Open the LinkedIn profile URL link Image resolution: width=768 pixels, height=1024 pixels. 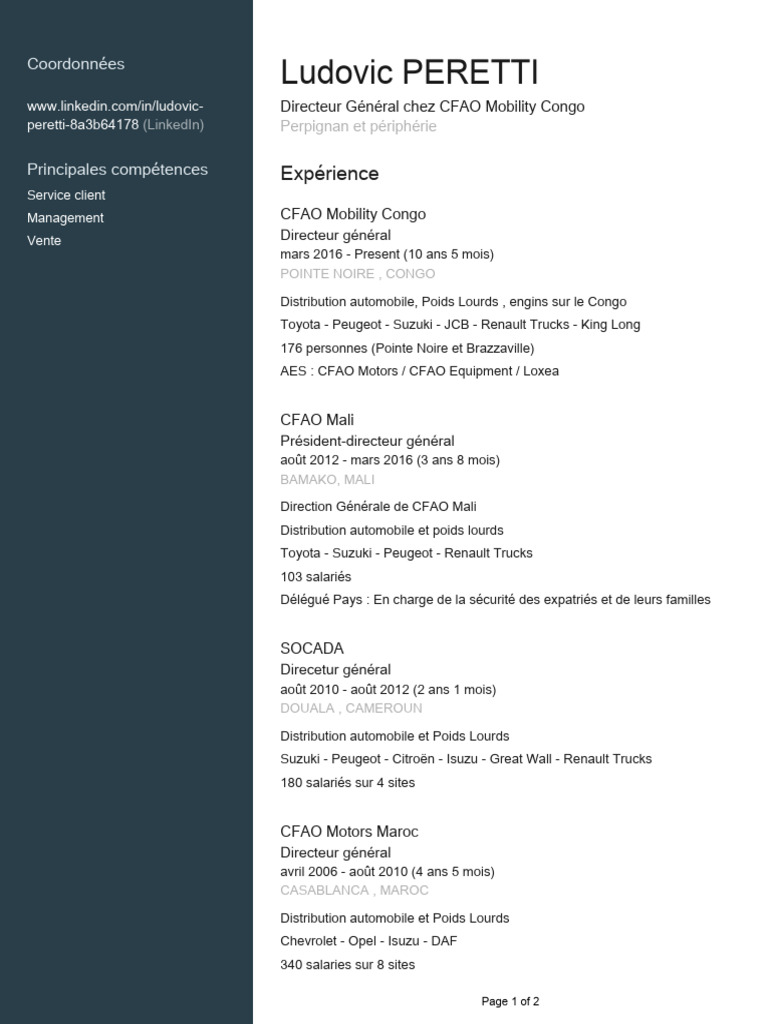(115, 115)
